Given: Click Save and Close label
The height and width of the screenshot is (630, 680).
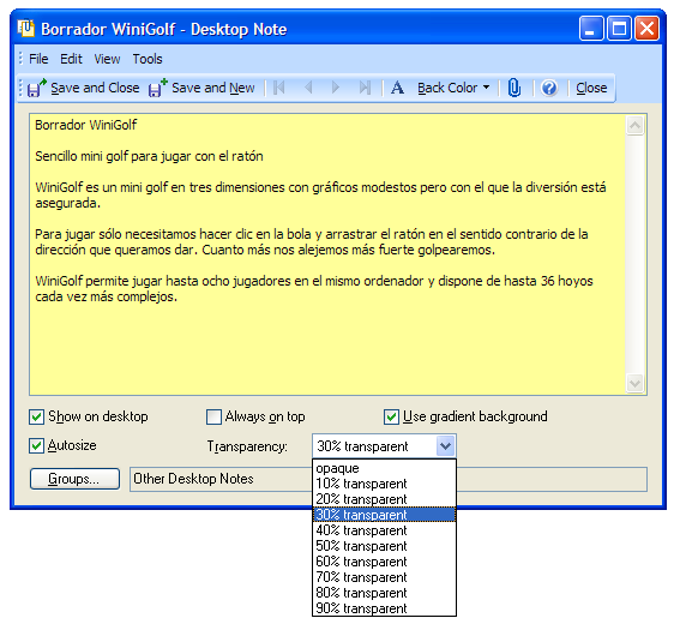Looking at the screenshot, I should [x=95, y=88].
